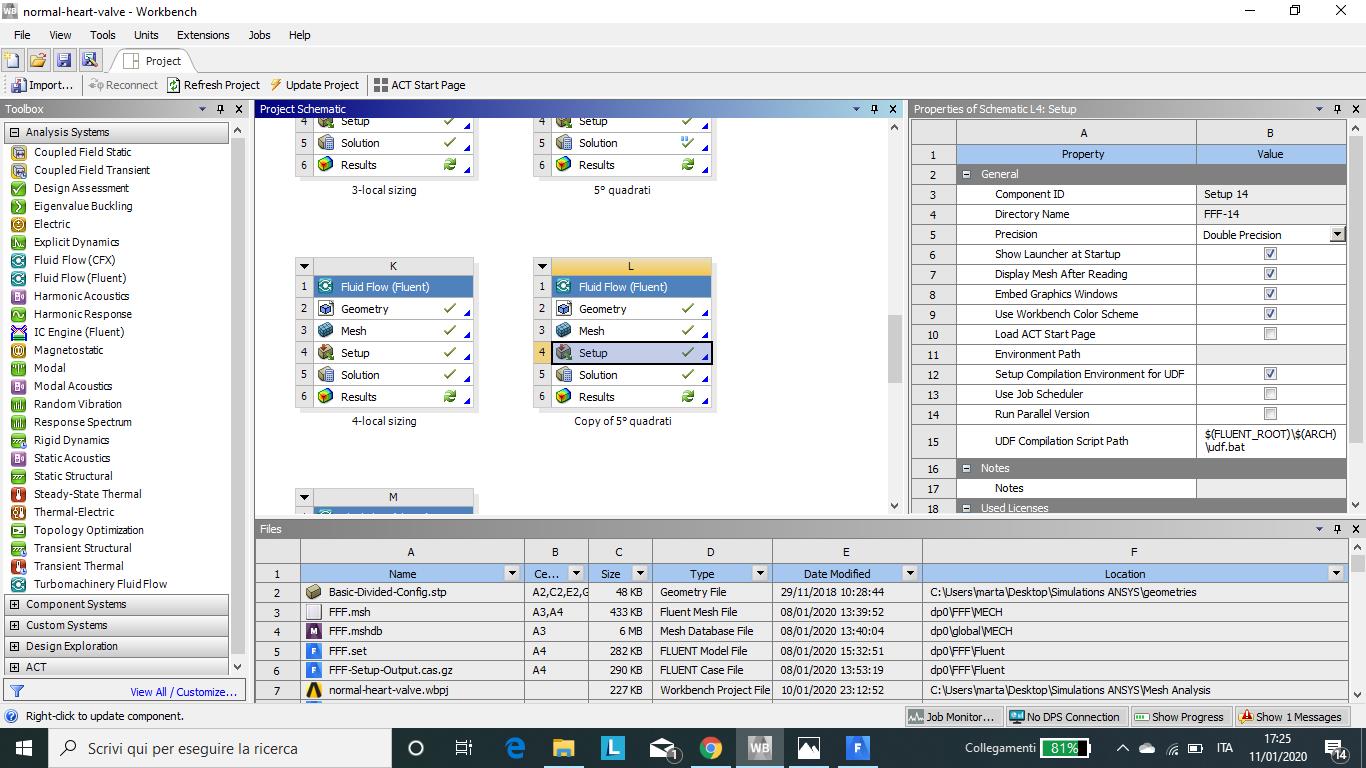1366x768 pixels.
Task: Toggle Display Mesh After Reading checkbox
Action: [x=1270, y=274]
